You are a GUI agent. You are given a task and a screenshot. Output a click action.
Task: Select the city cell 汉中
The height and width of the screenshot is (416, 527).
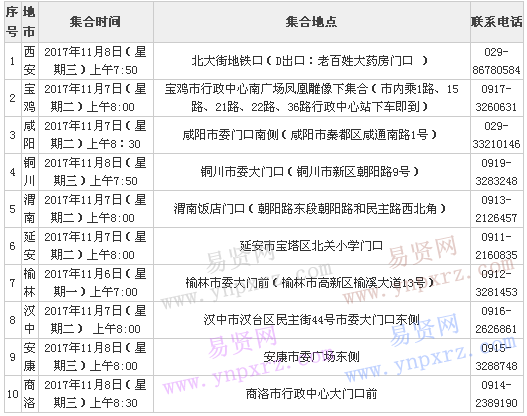coord(29,320)
